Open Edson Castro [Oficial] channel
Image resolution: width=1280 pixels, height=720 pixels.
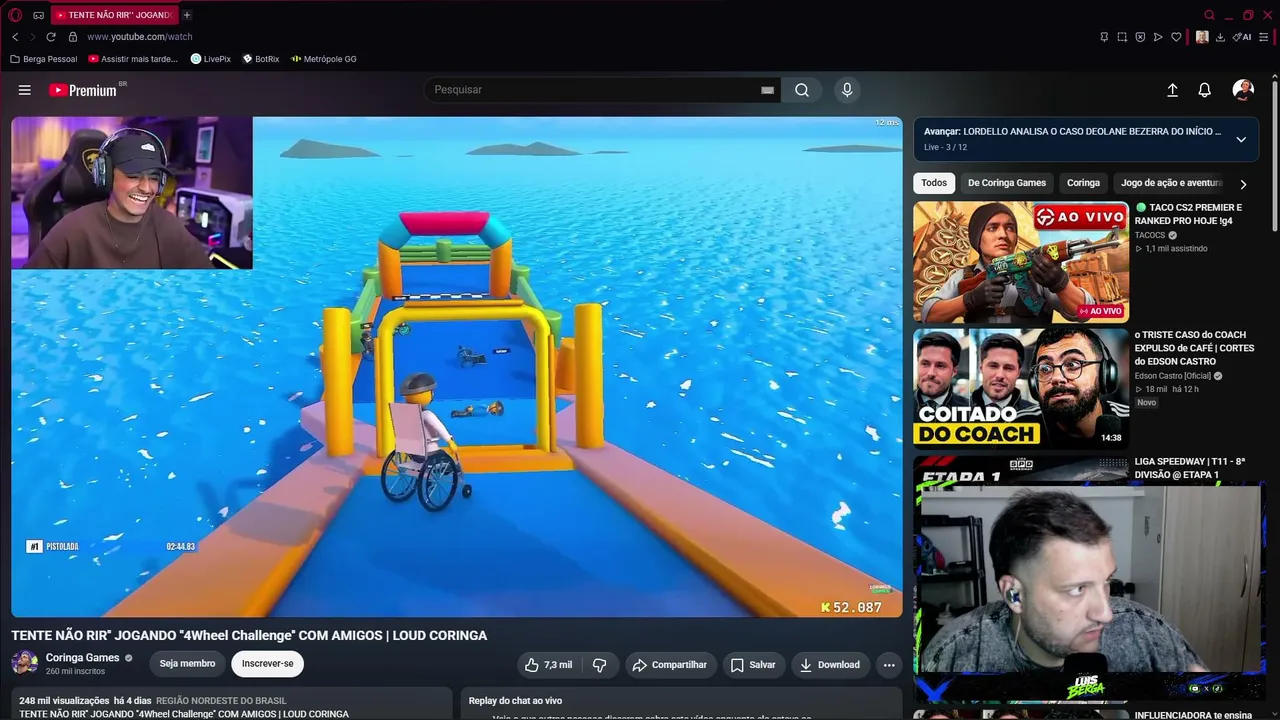(1173, 376)
